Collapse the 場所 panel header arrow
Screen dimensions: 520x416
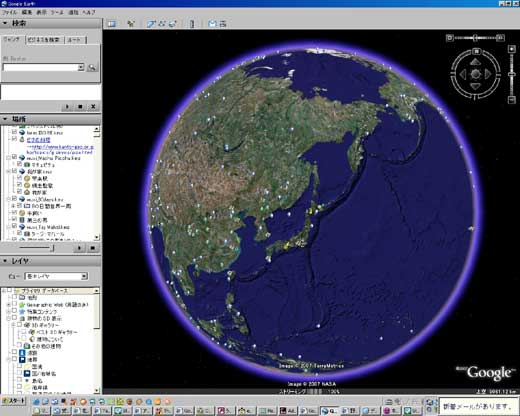click(5, 119)
